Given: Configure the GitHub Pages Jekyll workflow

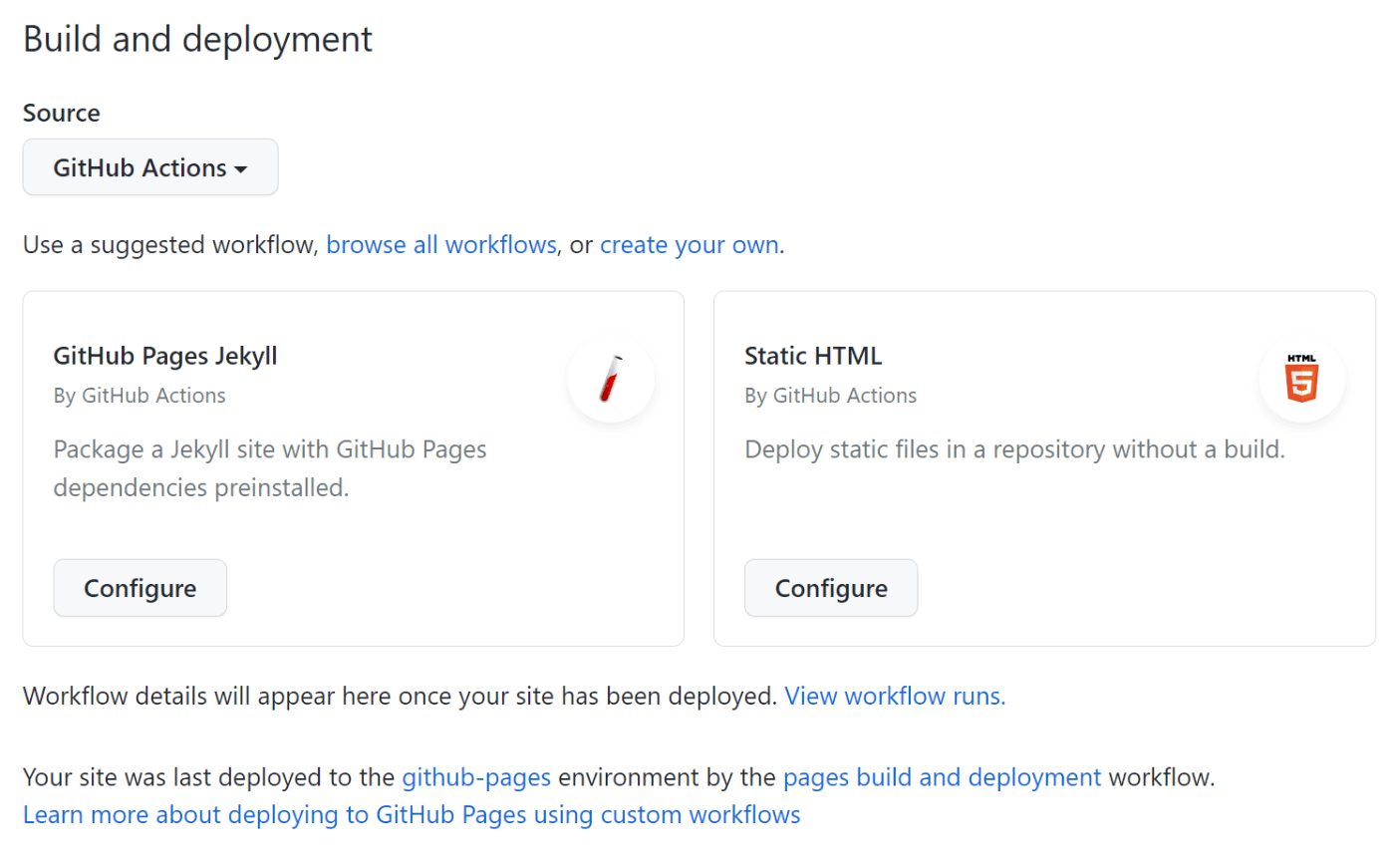Looking at the screenshot, I should click(x=140, y=588).
